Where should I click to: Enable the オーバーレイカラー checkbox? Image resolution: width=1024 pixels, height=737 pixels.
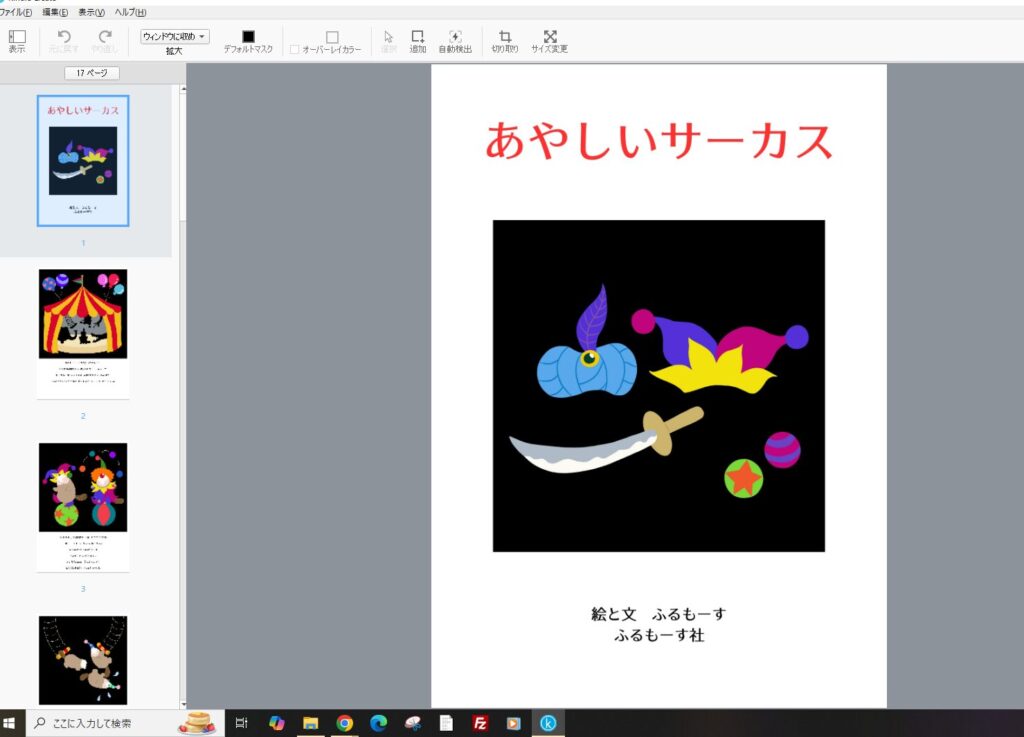pyautogui.click(x=295, y=50)
